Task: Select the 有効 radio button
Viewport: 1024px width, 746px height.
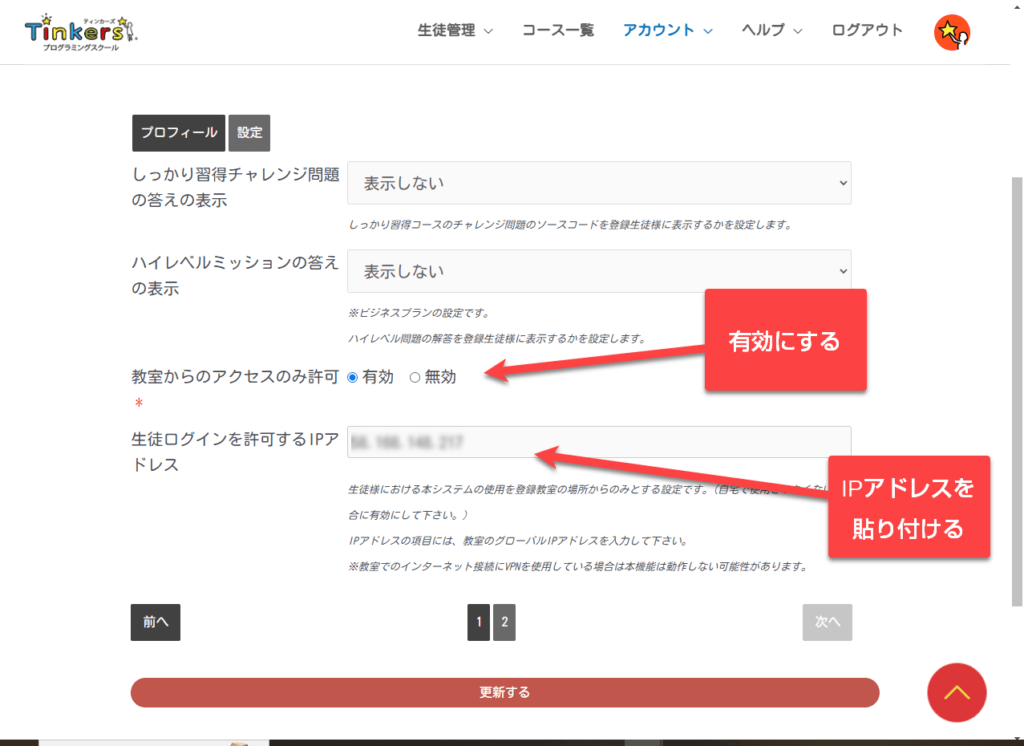Action: (x=352, y=377)
